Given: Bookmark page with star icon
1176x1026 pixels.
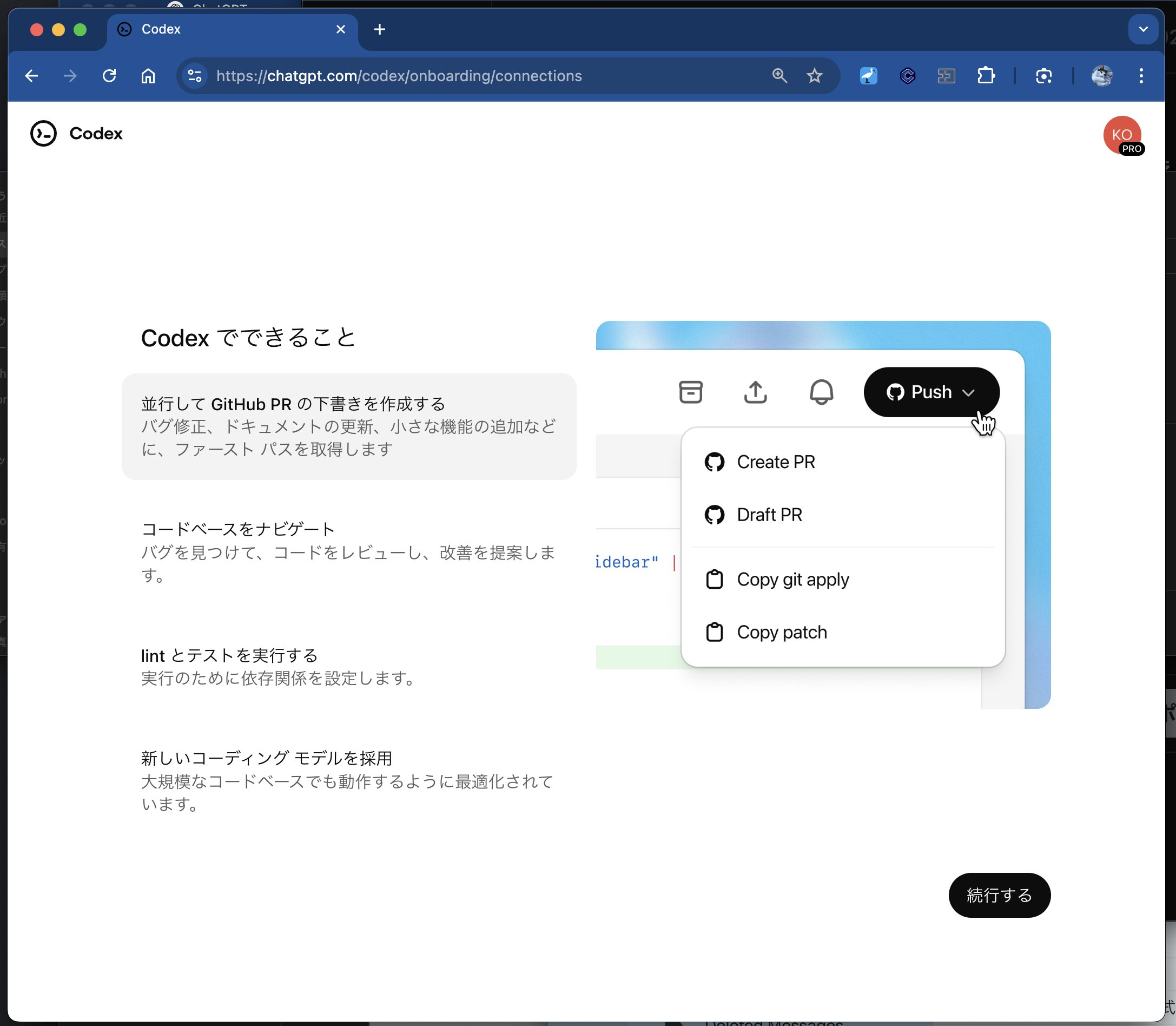Looking at the screenshot, I should 814,76.
